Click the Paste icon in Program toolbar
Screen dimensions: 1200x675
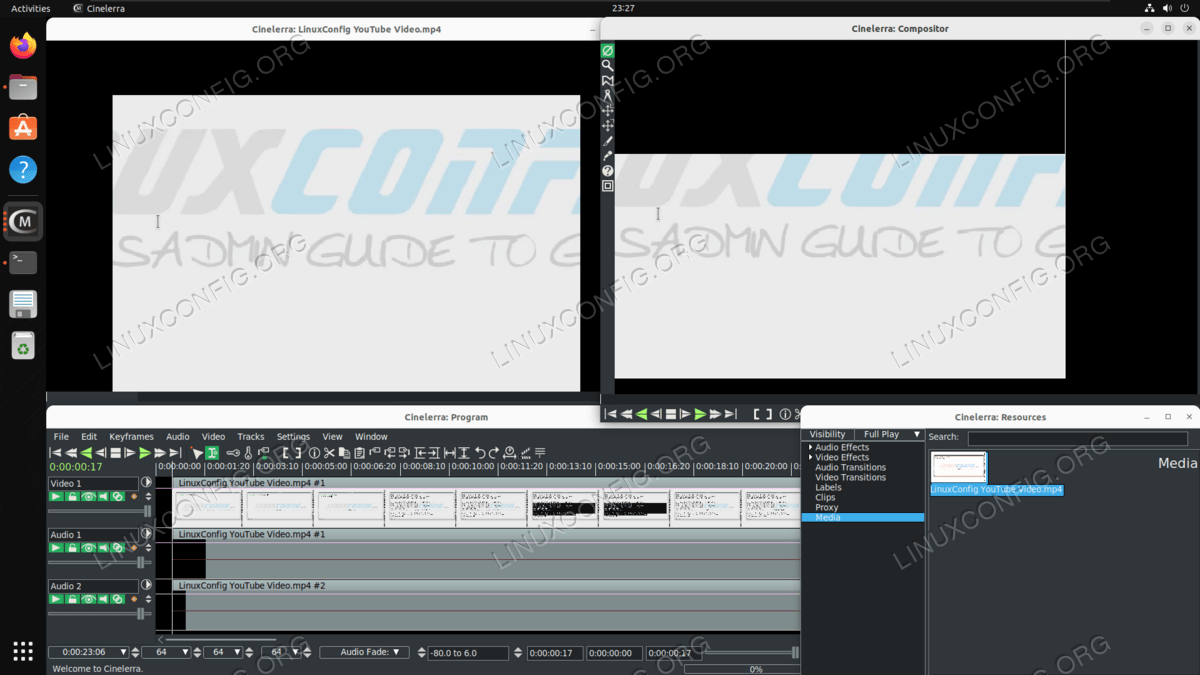(359, 453)
